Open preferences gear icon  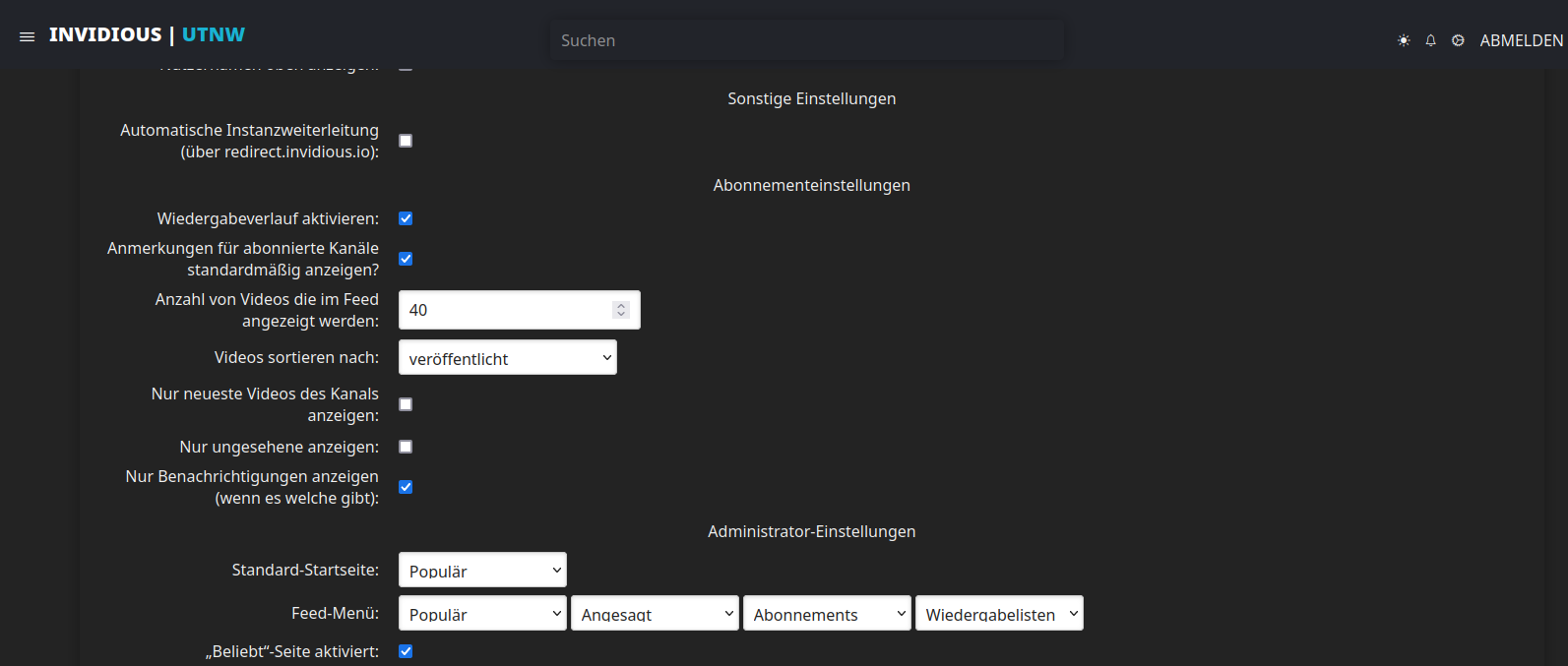pyautogui.click(x=1458, y=40)
